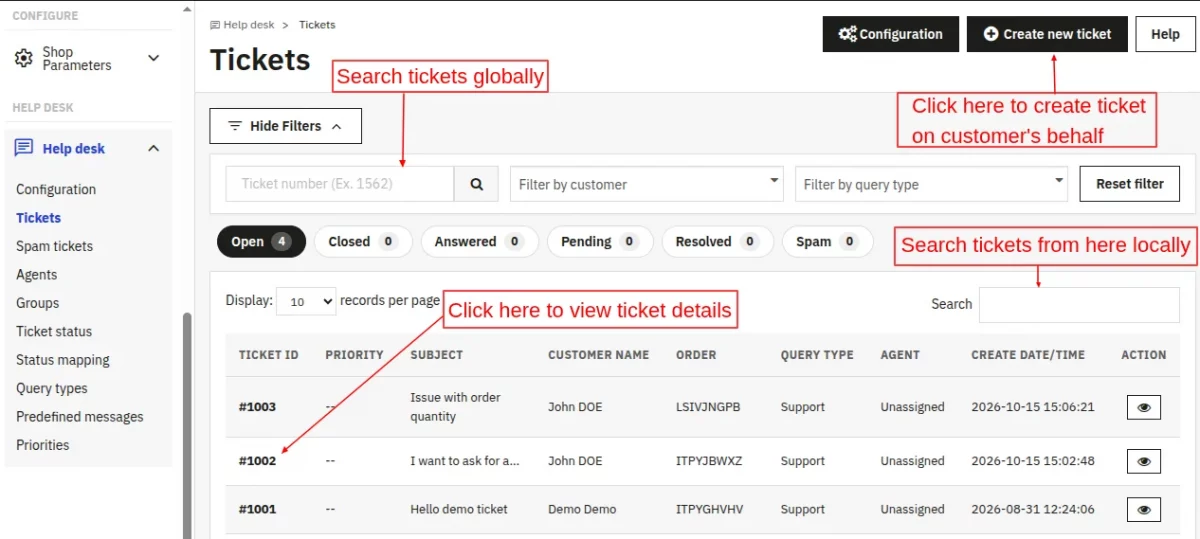Open Query types in sidebar
The image size is (1200, 539).
click(x=52, y=388)
